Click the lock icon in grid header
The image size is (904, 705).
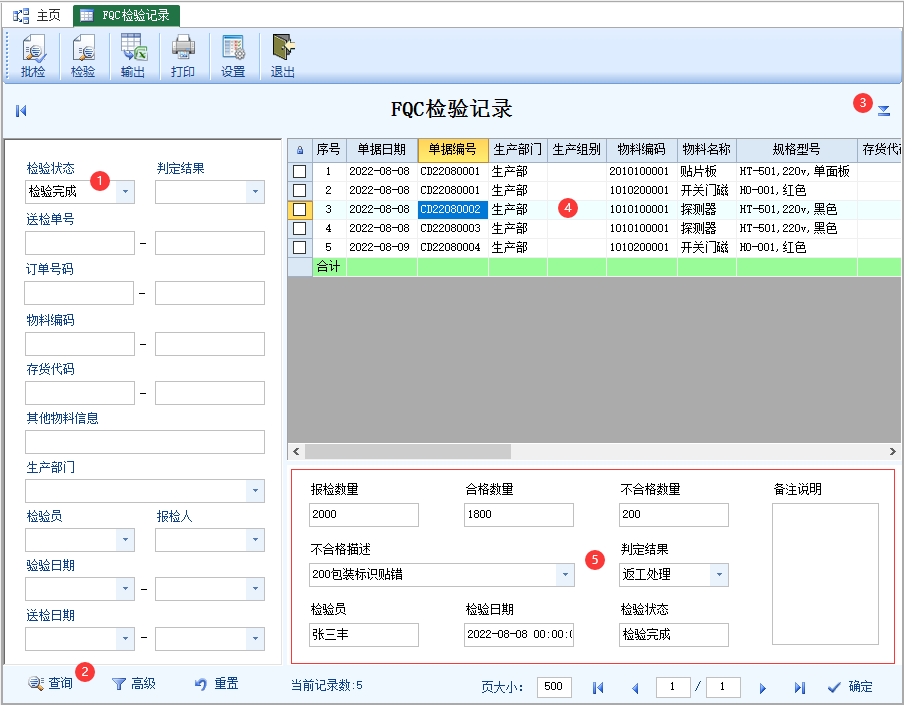[x=300, y=150]
